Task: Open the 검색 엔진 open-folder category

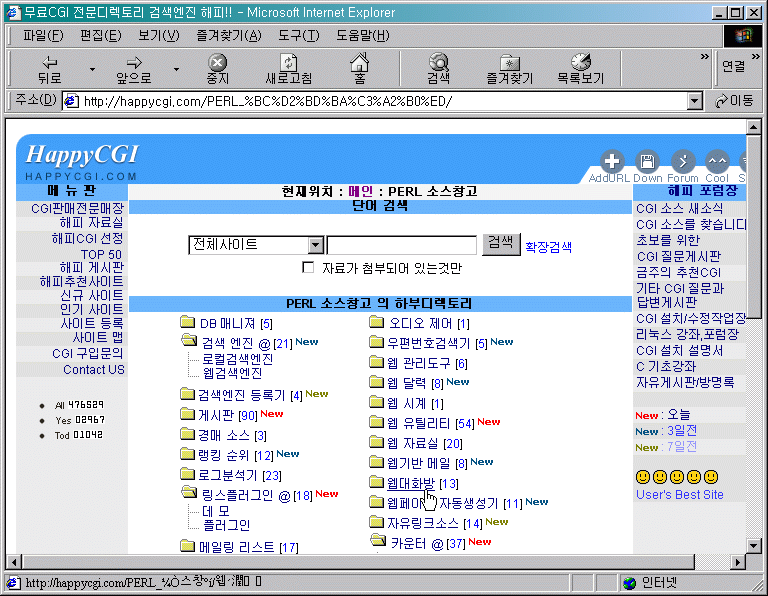Action: click(189, 339)
